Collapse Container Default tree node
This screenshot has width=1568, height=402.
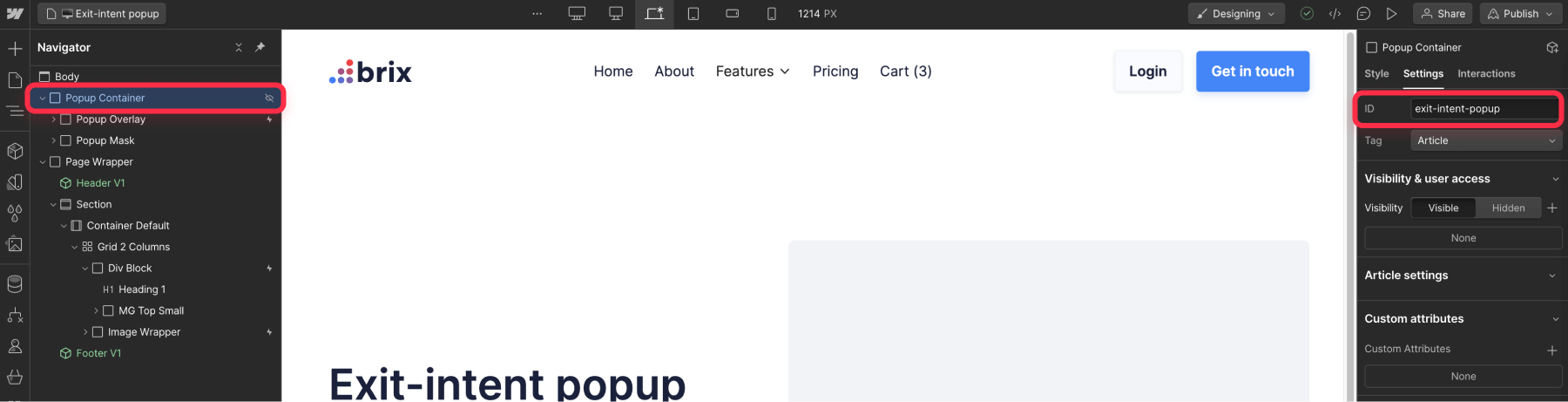point(64,226)
